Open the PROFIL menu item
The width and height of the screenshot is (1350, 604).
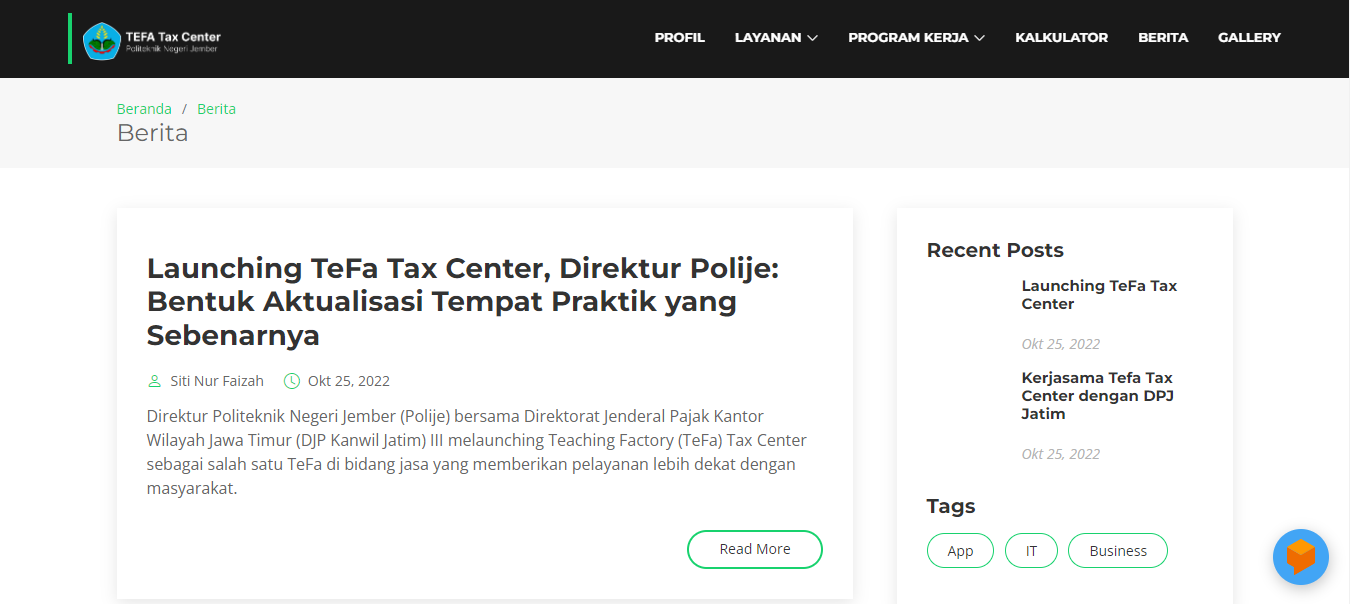pos(679,38)
